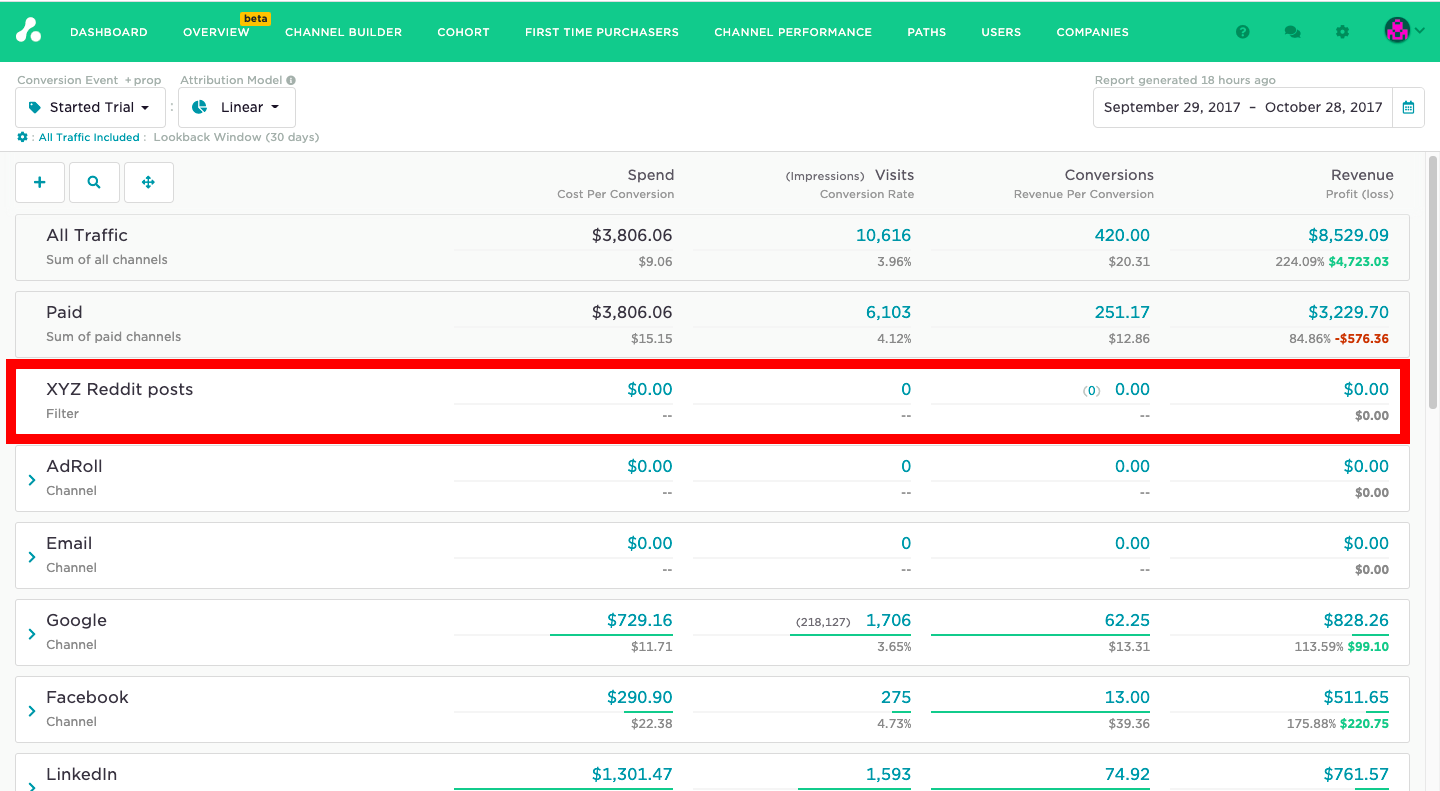Go to the Users tab

coord(1001,32)
